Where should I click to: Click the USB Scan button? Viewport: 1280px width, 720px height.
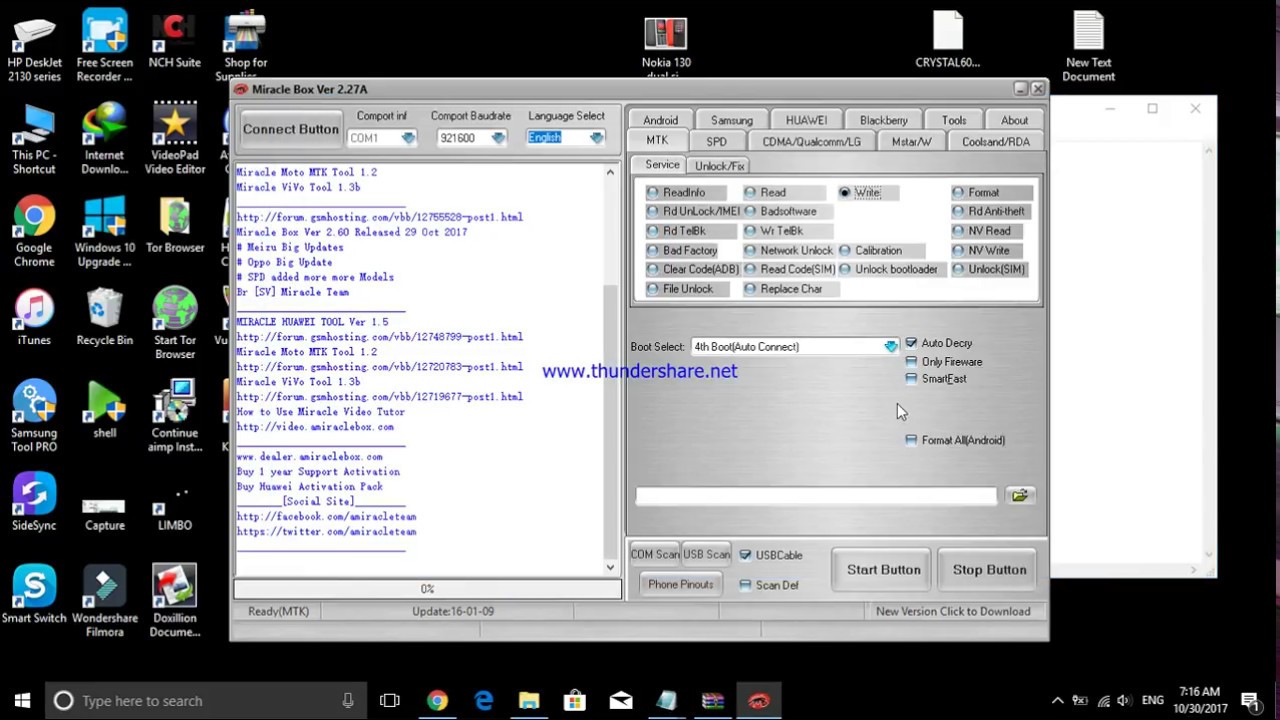coord(706,555)
